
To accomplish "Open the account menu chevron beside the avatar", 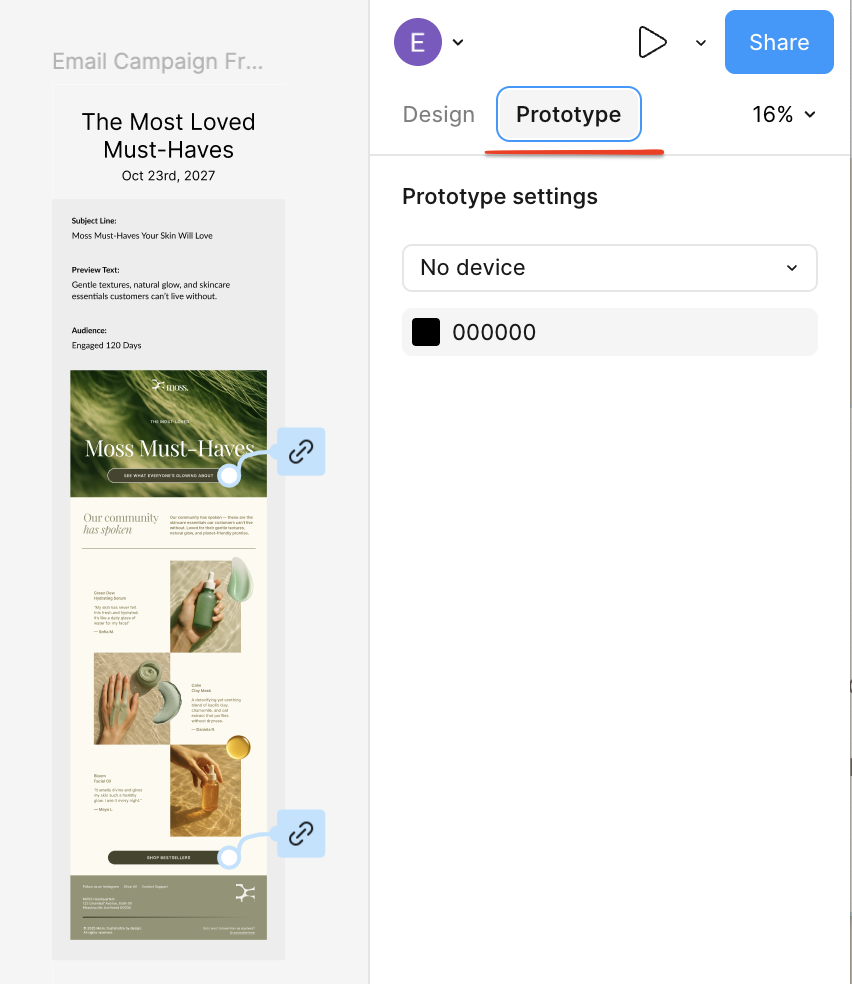I will coord(457,42).
